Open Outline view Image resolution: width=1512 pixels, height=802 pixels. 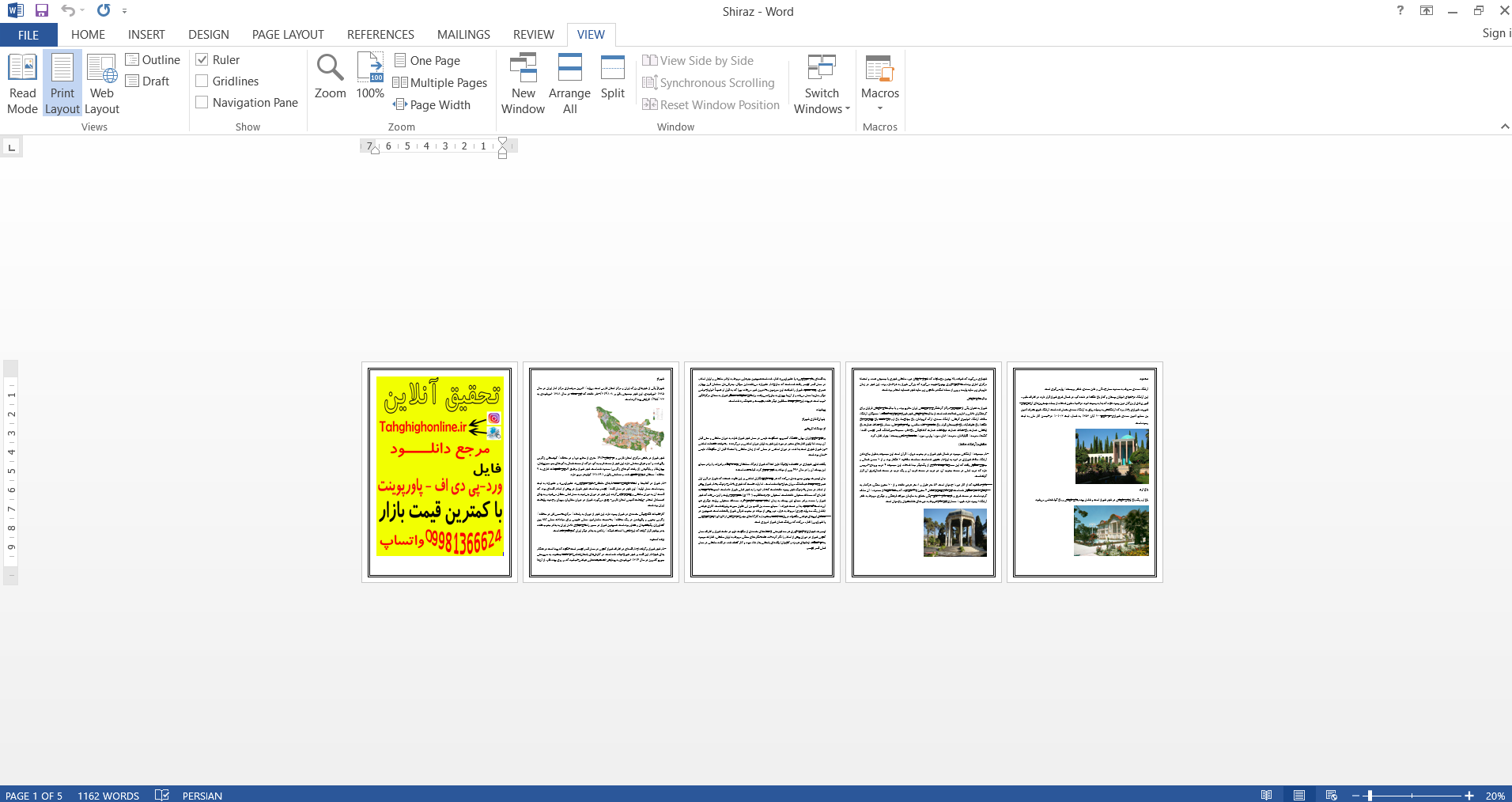click(x=153, y=60)
